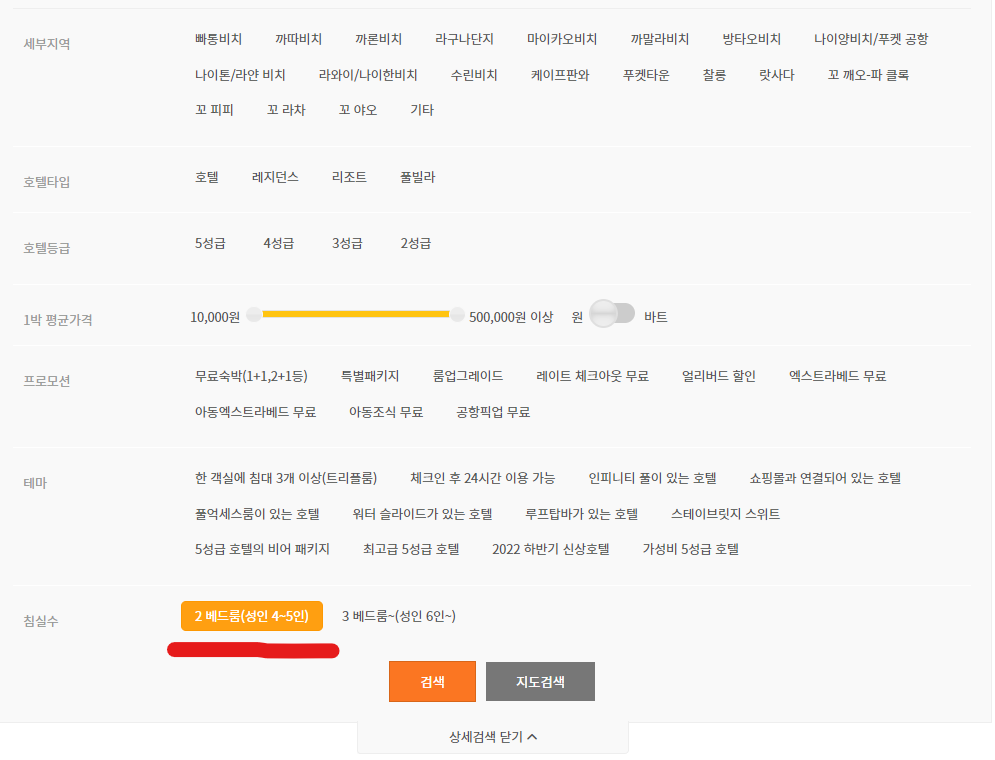Select theme 체크인 후 24시간 이용 가능
The image size is (995, 760).
[482, 478]
